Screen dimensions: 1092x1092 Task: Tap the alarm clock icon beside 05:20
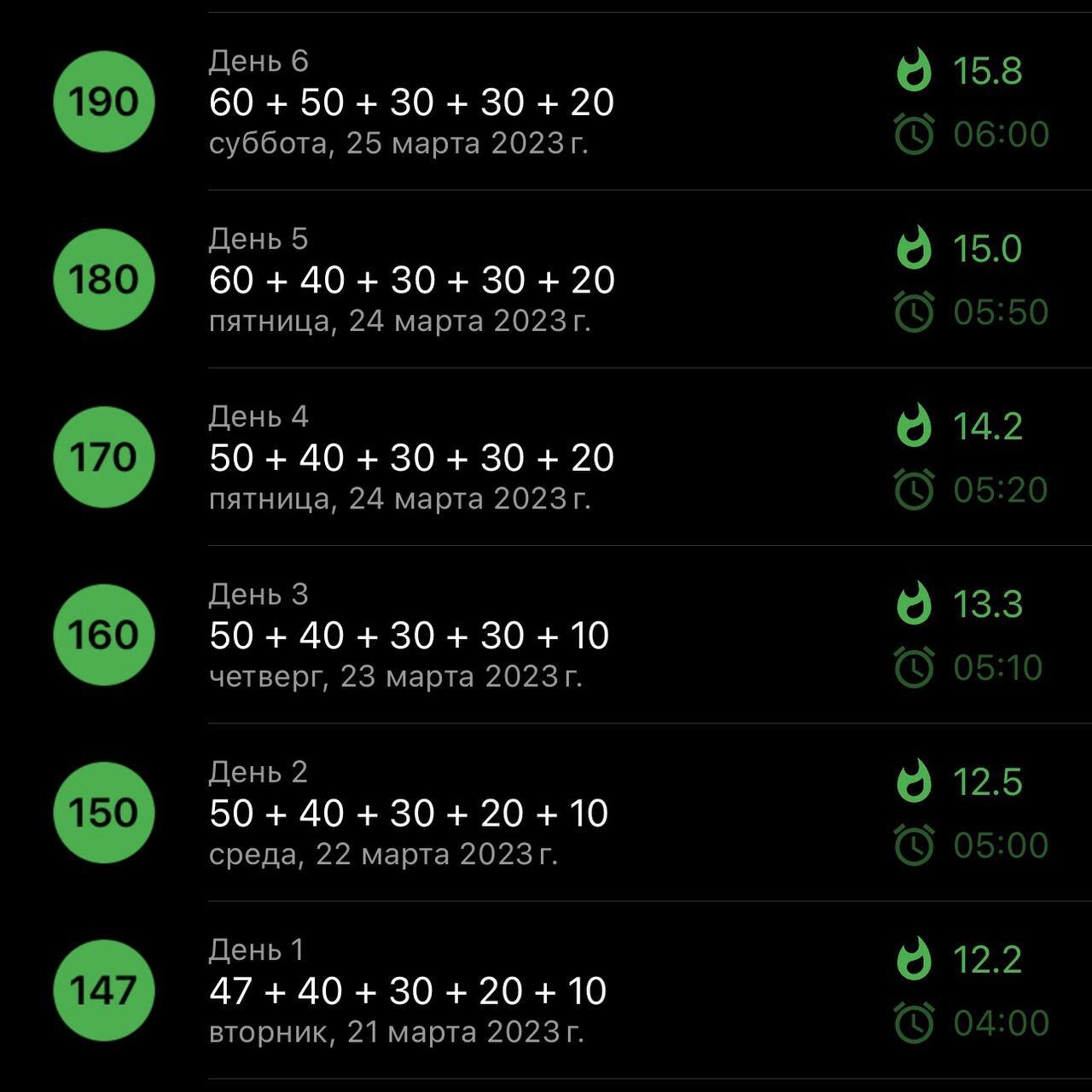(x=914, y=489)
